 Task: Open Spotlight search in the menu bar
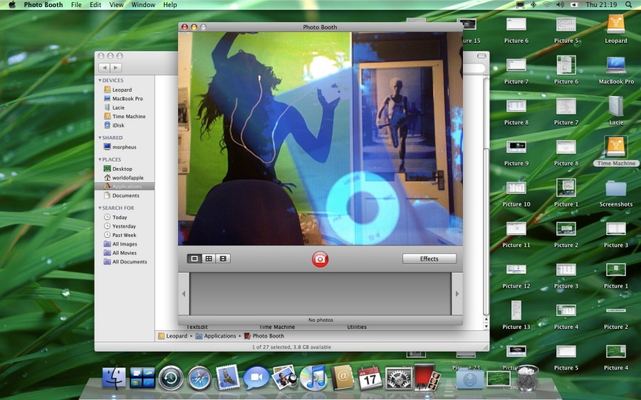[628, 5]
